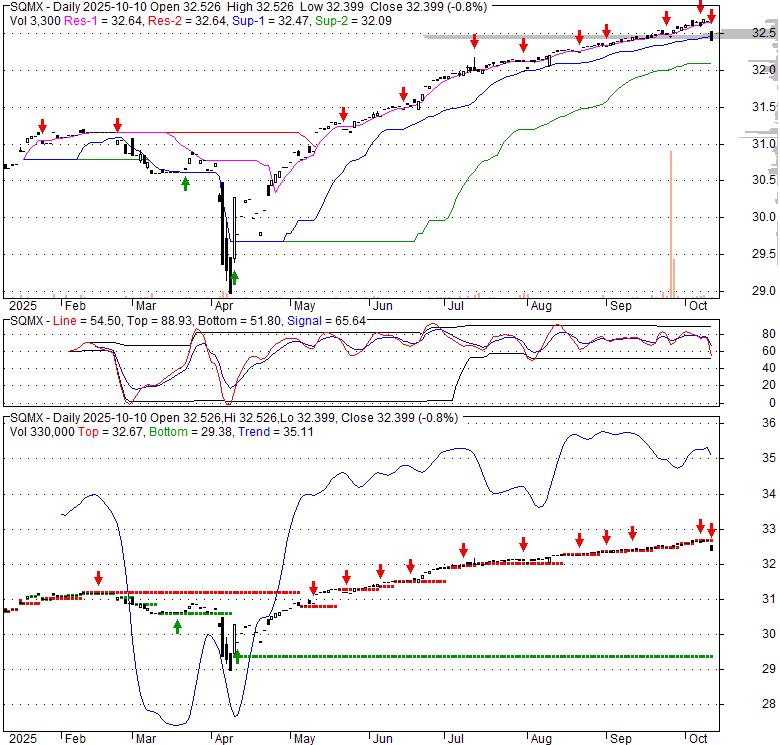Viewport: 780px width, 745px height.
Task: Click the last black candlestick on top chart
Action: point(712,36)
